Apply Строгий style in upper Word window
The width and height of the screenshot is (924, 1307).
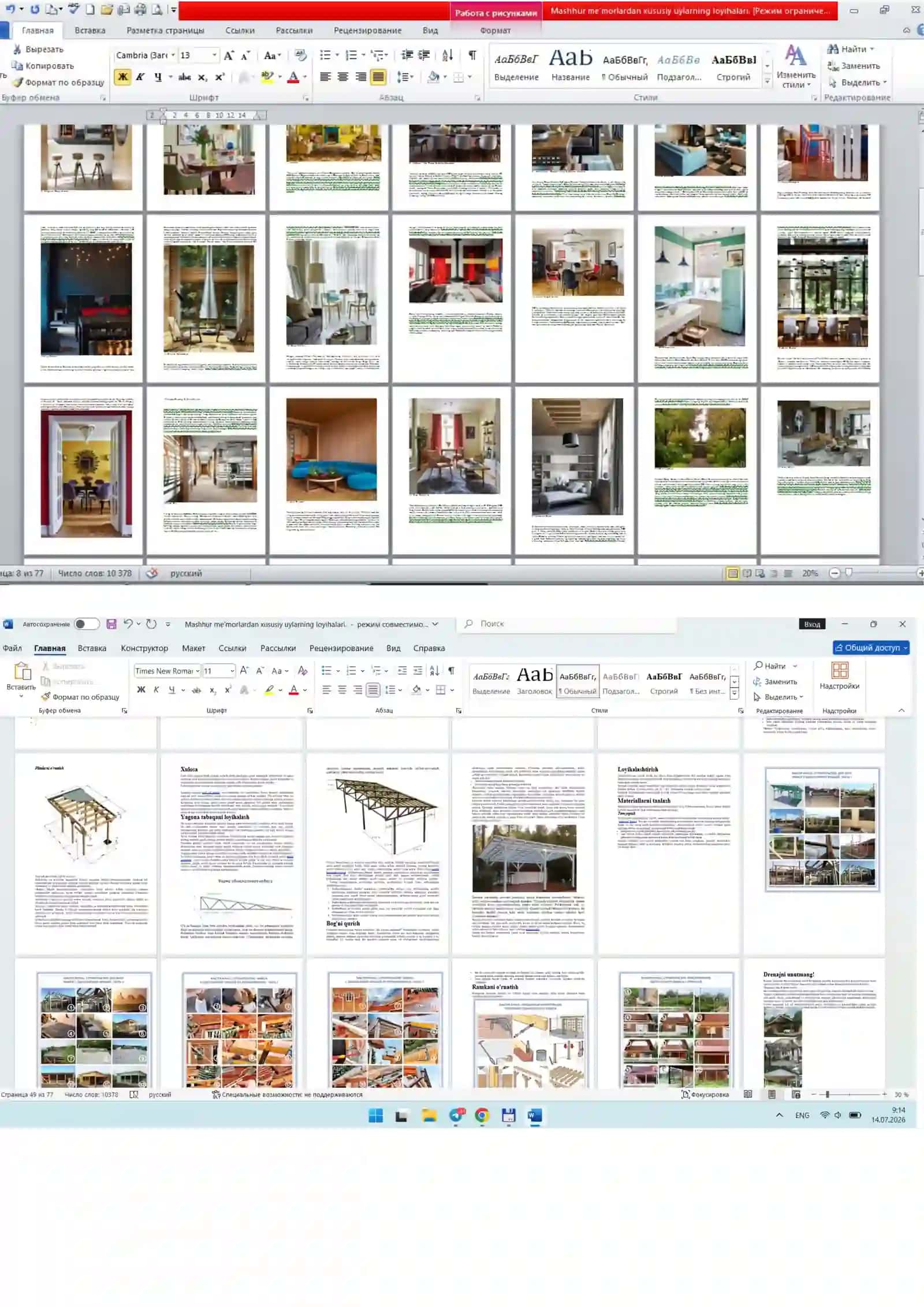click(733, 67)
